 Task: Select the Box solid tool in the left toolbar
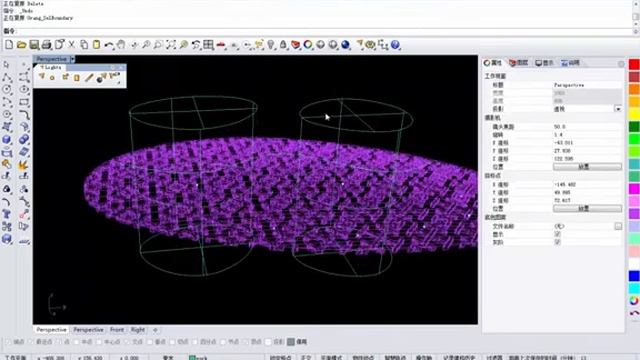tap(7, 140)
